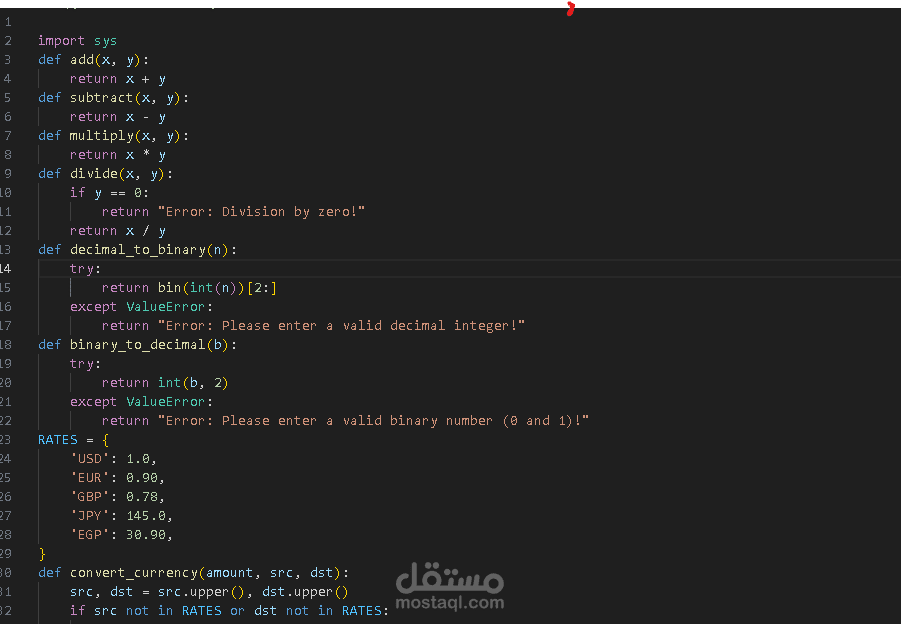
Task: Click line number 1 in the gutter
Action: 8,22
